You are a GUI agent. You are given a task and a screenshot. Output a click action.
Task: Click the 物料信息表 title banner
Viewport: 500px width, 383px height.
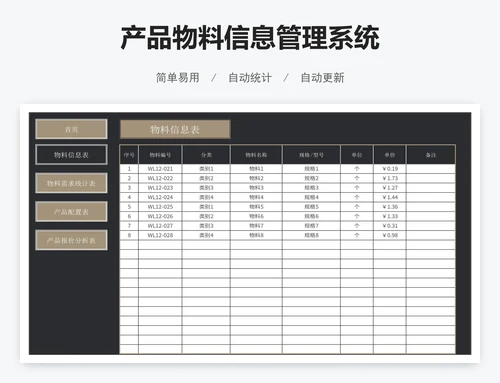click(x=175, y=129)
